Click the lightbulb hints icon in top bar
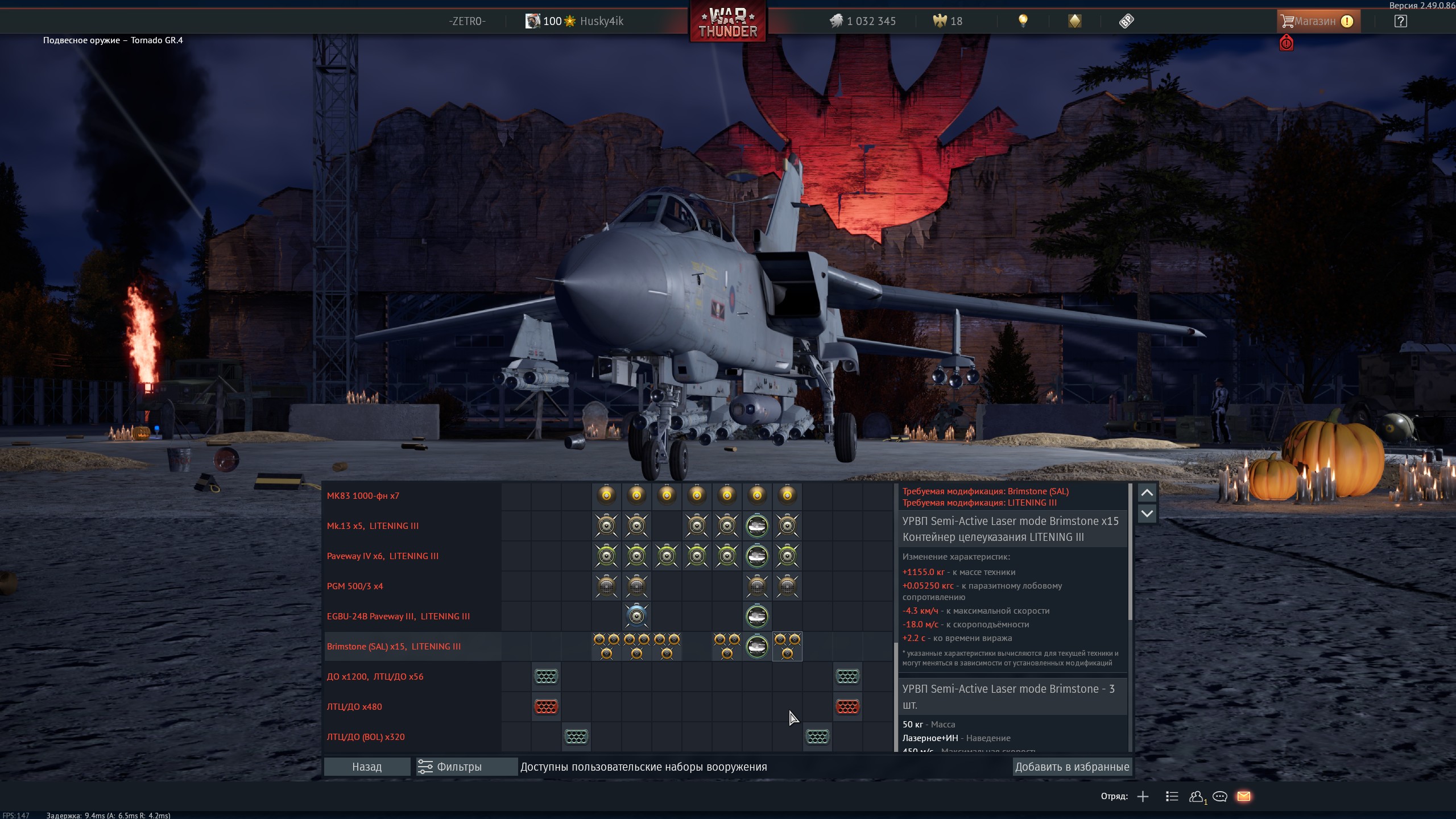The image size is (1456, 819). (x=1023, y=21)
